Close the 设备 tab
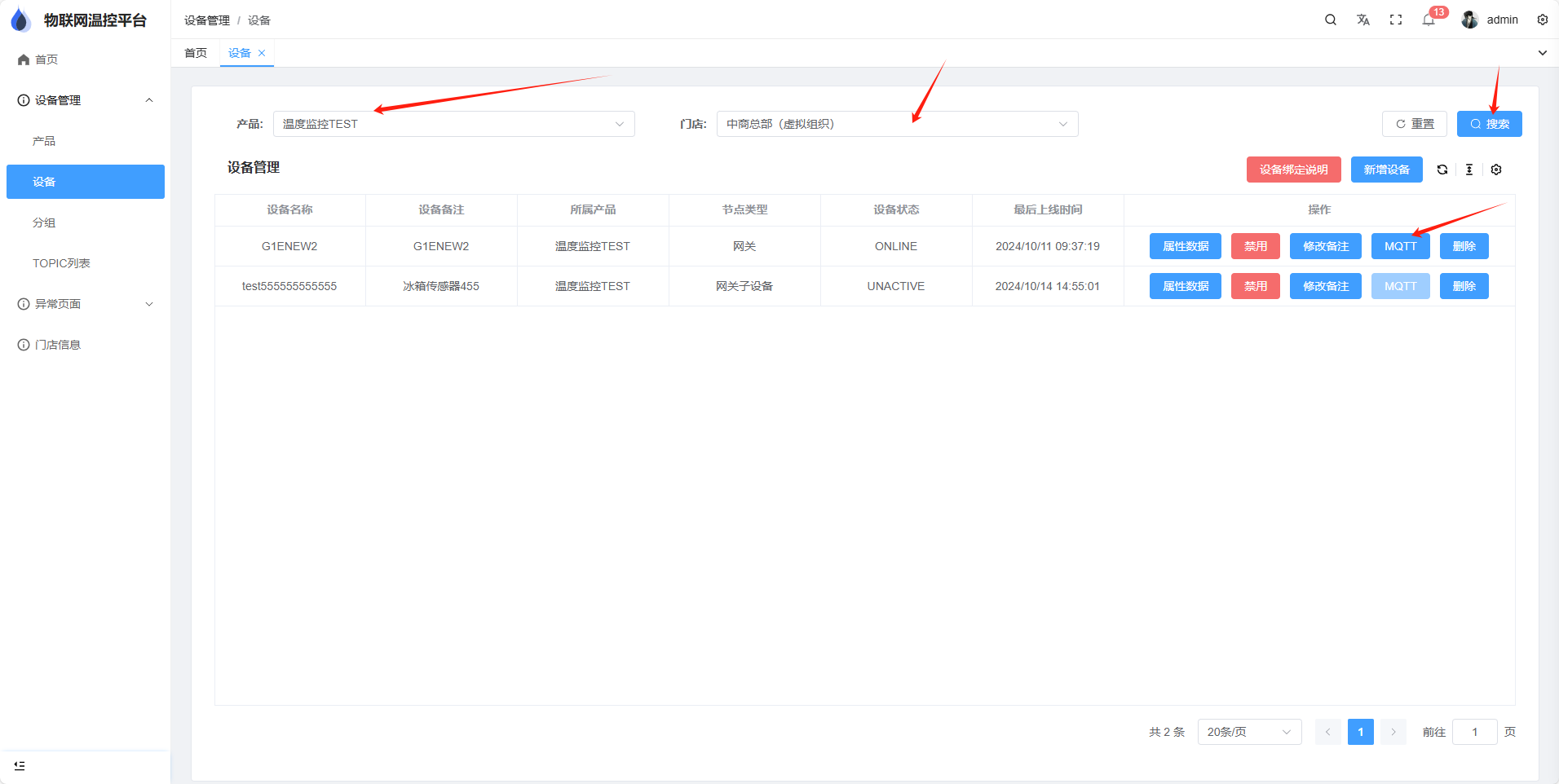The image size is (1559, 784). [x=262, y=53]
